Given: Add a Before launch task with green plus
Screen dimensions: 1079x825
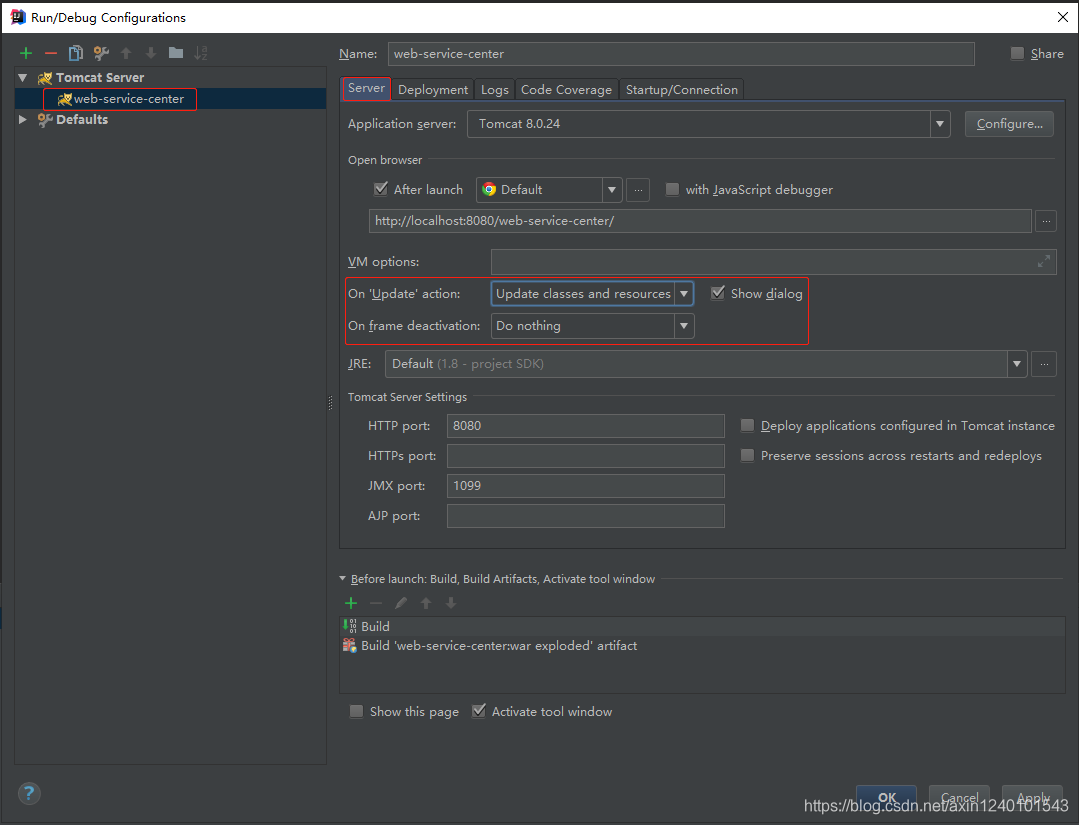Looking at the screenshot, I should coord(351,603).
